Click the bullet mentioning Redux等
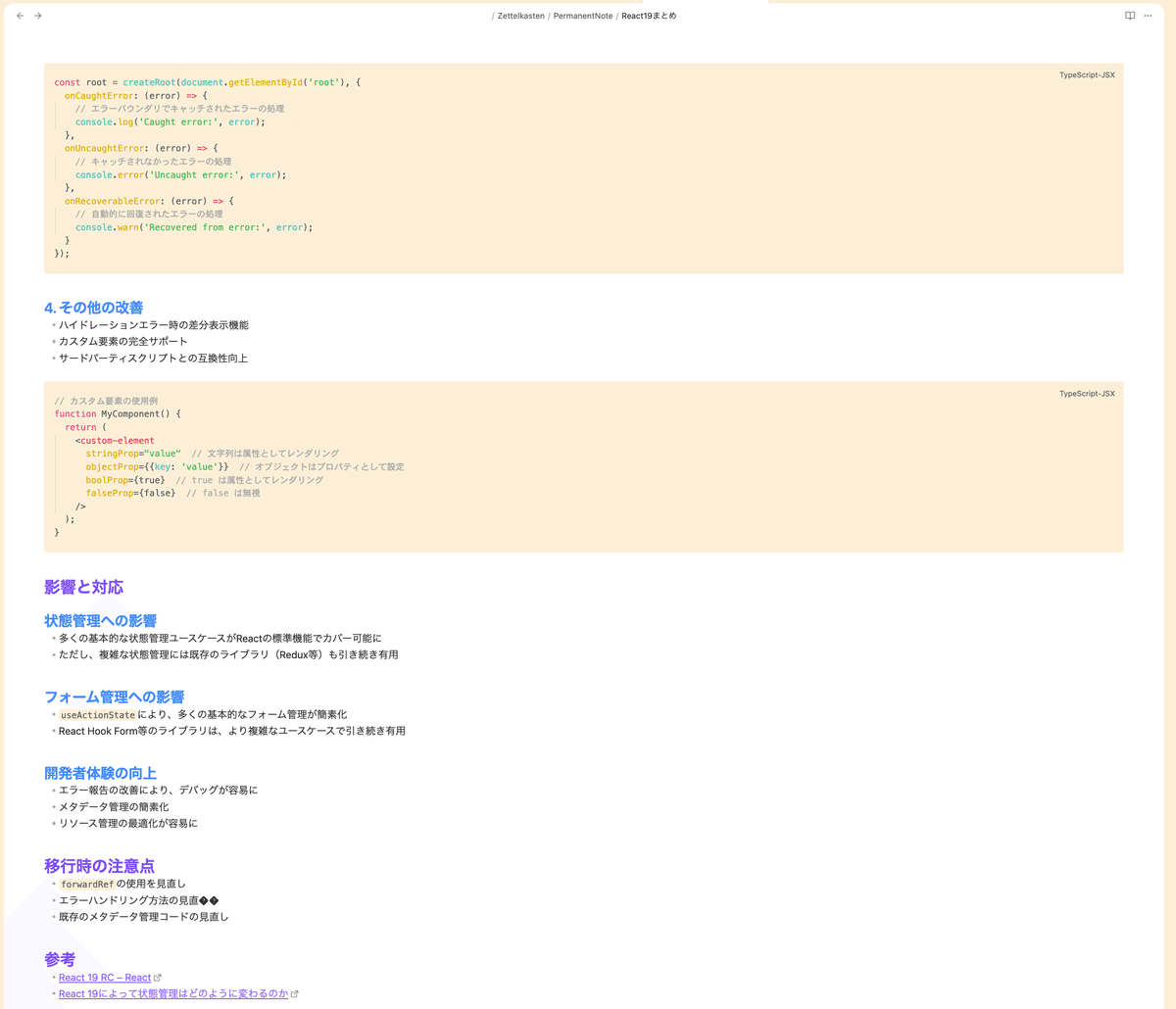 coord(228,654)
